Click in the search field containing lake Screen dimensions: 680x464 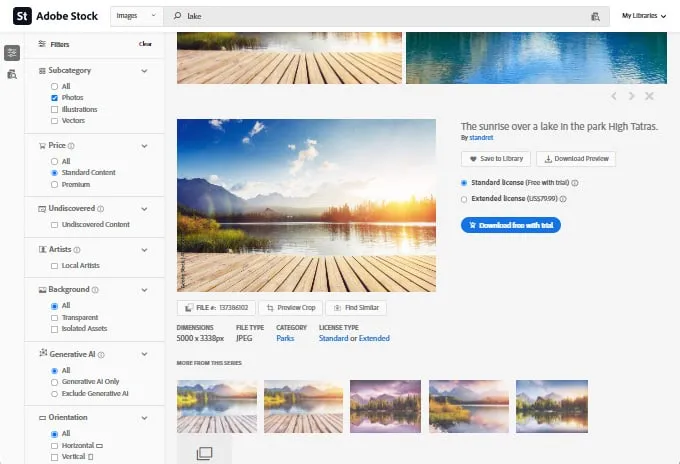coord(380,16)
